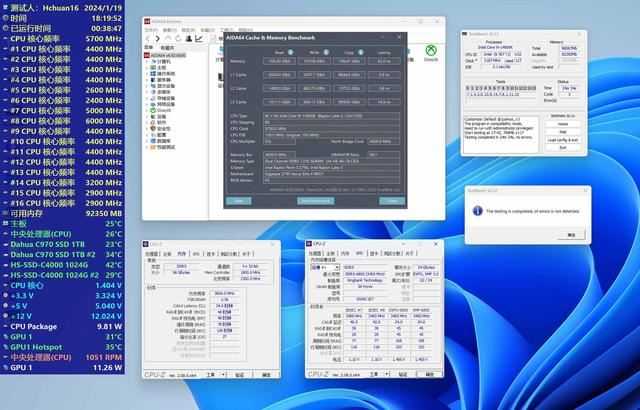Select the DirectX node in AIDA64 tree

(x=163, y=110)
